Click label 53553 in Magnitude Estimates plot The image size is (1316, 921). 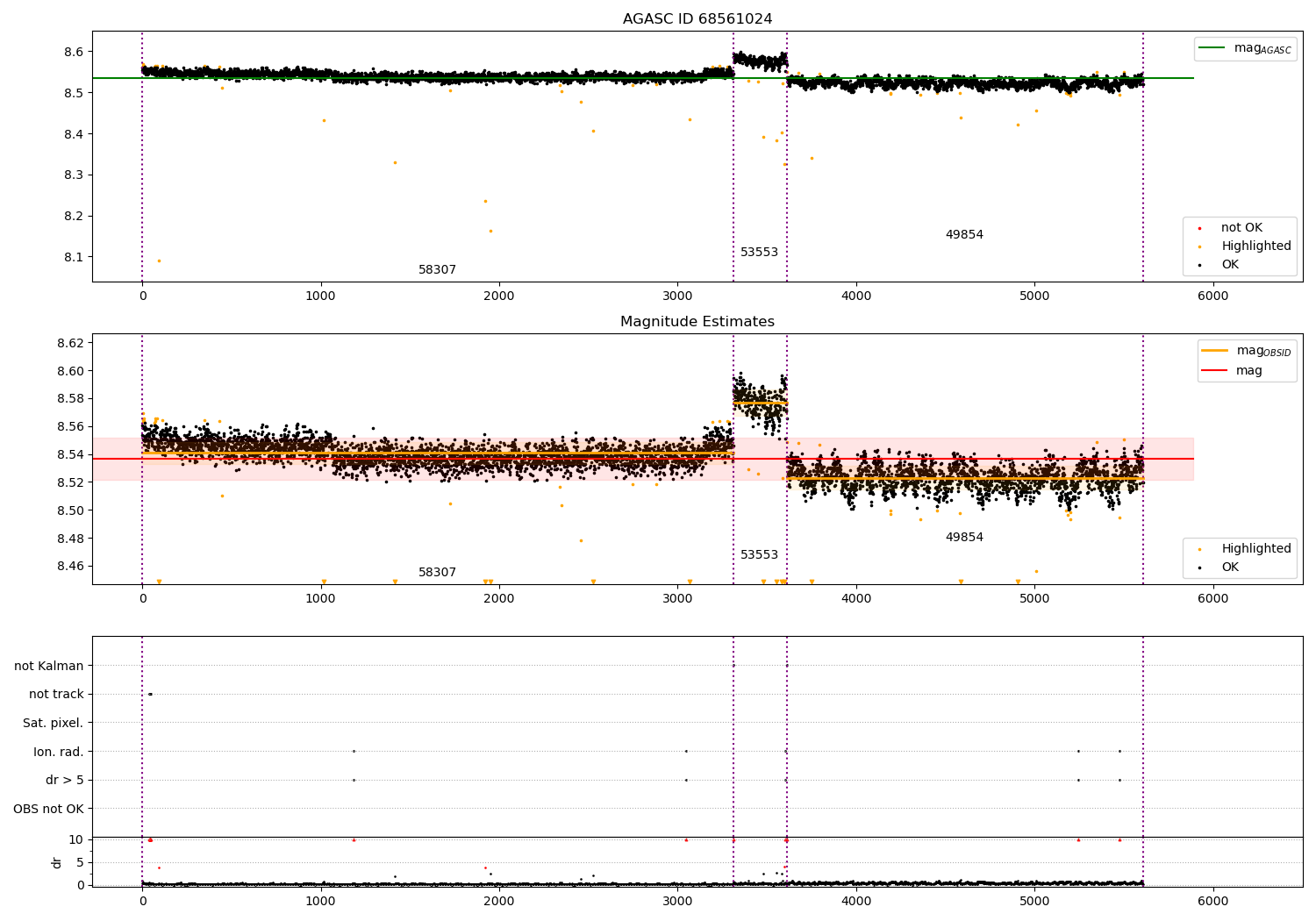coord(759,555)
